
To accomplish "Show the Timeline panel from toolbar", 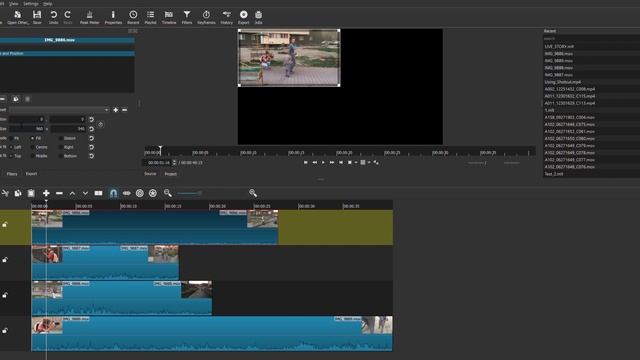I will click(169, 17).
